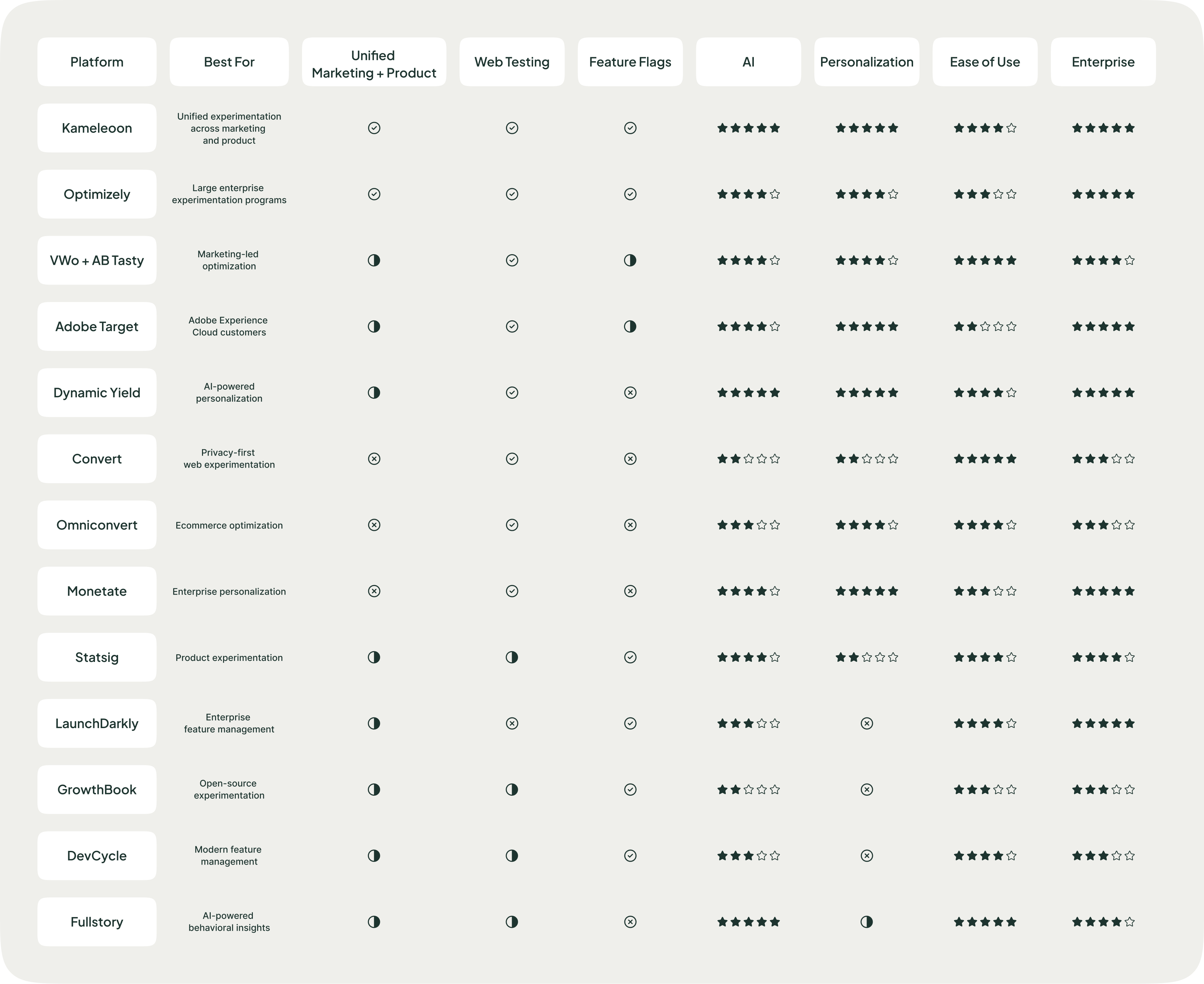Click Adobe Target's Ease of Use two-star rating

(985, 326)
